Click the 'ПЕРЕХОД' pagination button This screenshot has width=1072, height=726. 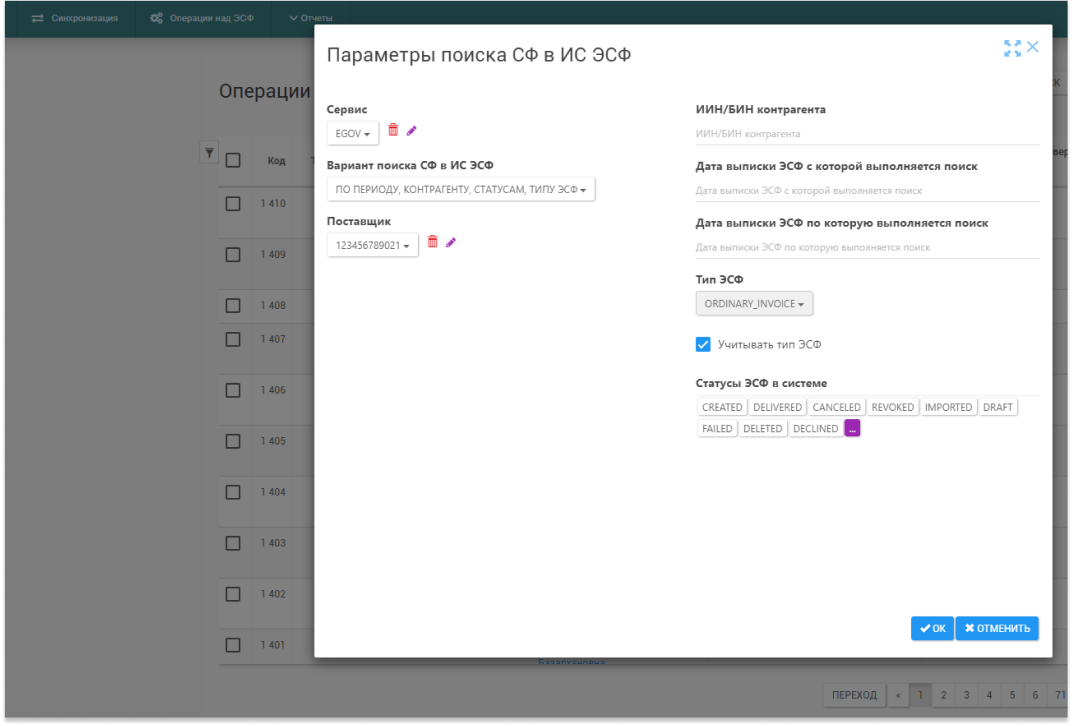tap(855, 695)
